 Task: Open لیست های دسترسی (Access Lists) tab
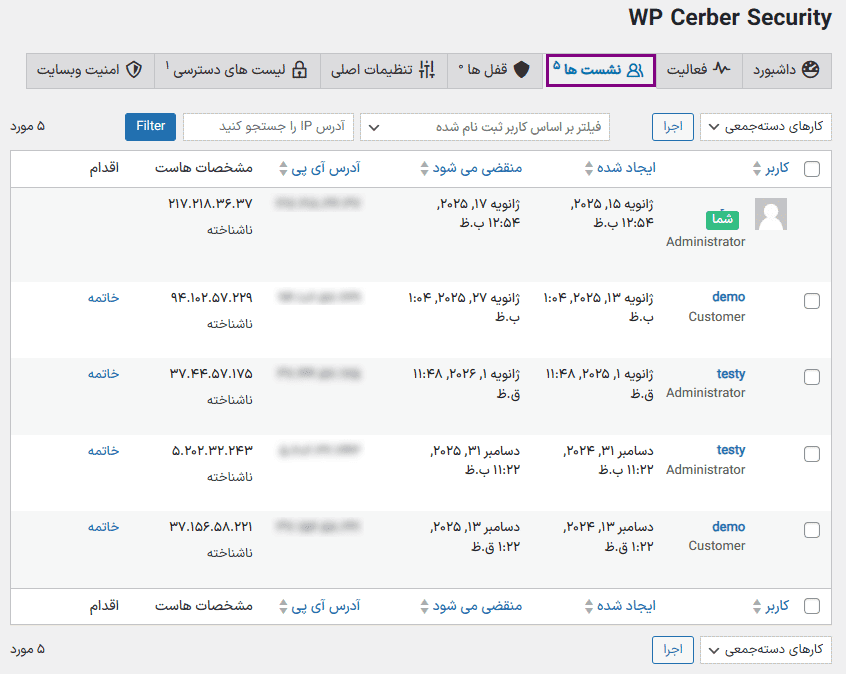tap(237, 70)
